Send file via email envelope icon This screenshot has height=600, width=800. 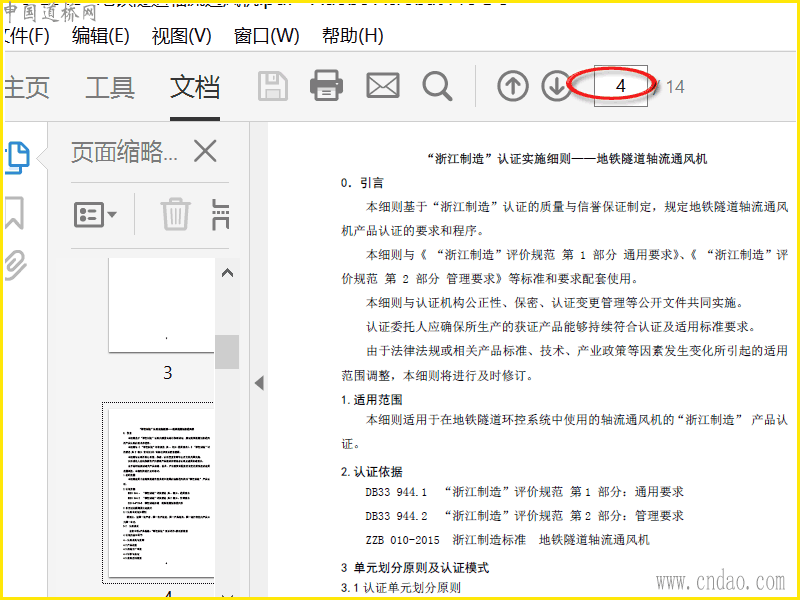click(383, 86)
